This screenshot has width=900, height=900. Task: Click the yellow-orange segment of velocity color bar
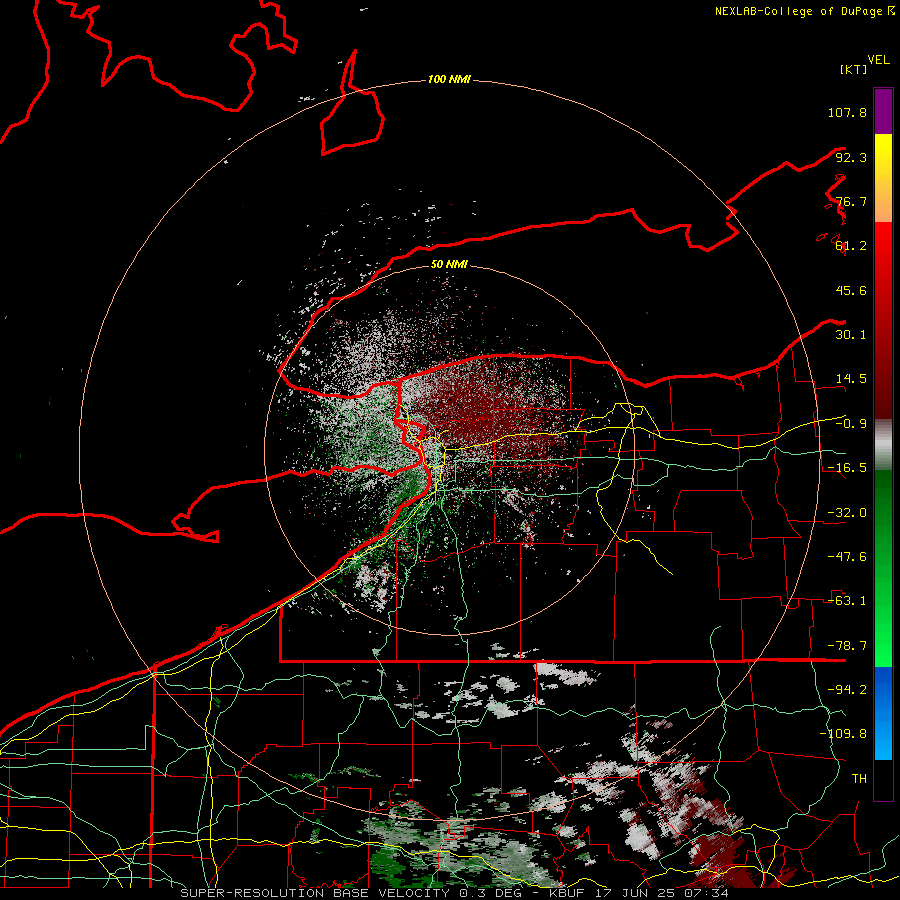[883, 178]
